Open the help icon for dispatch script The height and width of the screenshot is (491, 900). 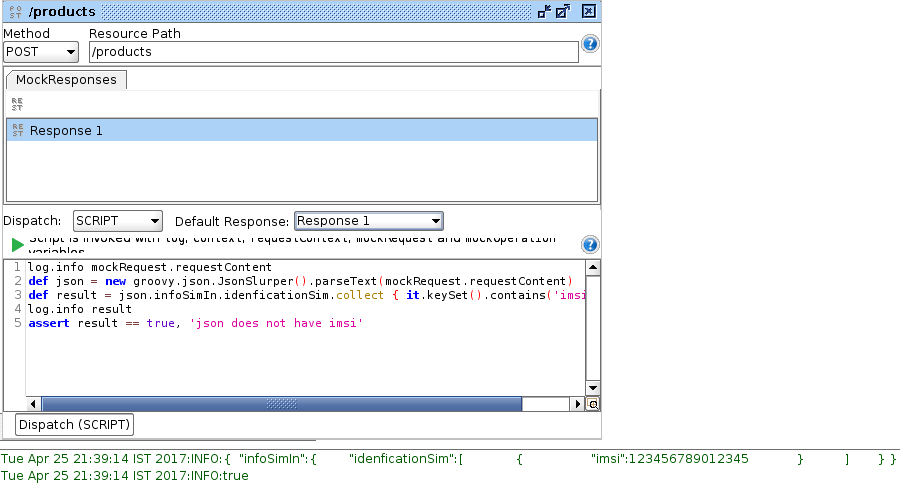coord(590,245)
